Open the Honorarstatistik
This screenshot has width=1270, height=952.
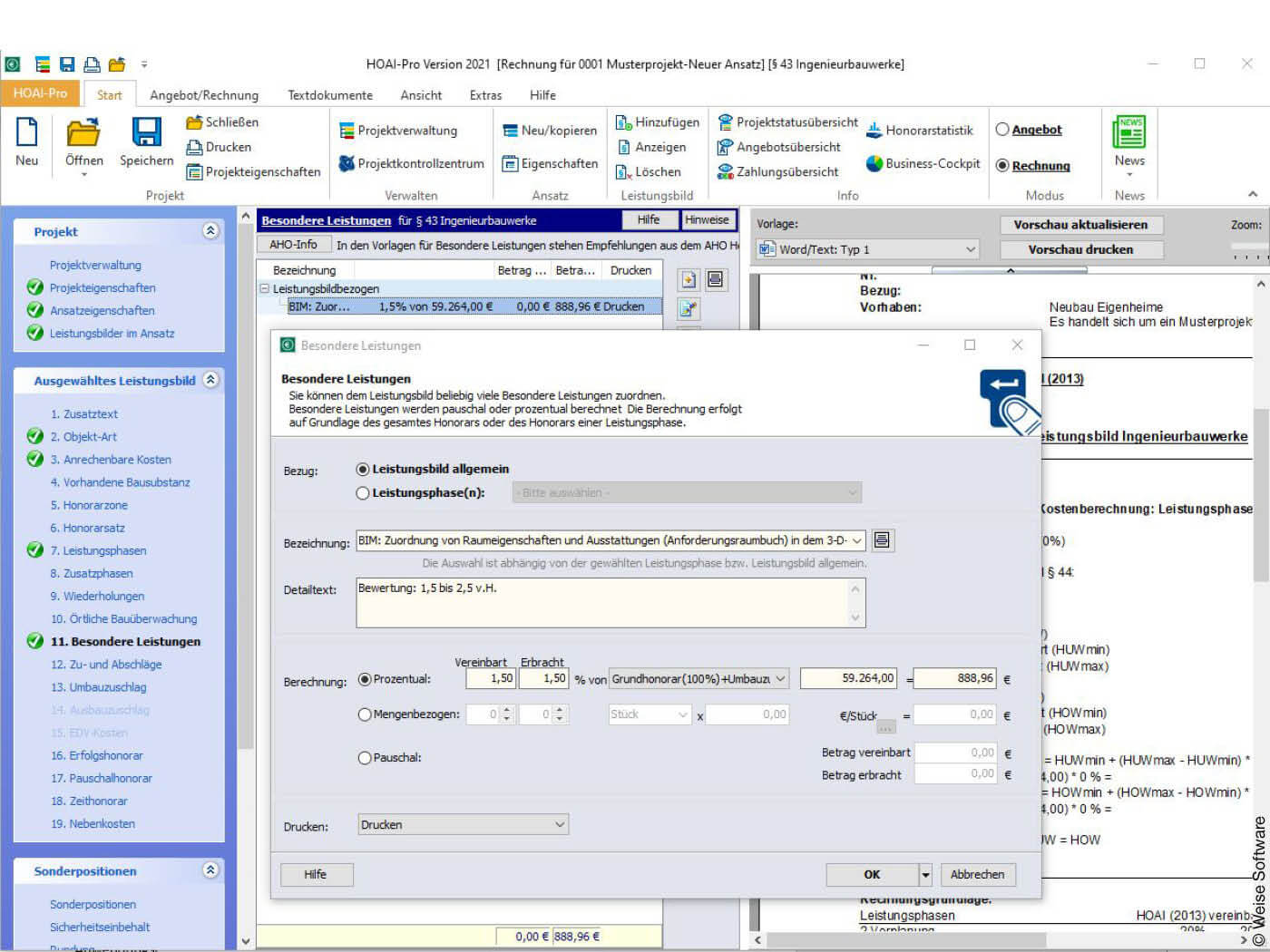pyautogui.click(x=922, y=130)
